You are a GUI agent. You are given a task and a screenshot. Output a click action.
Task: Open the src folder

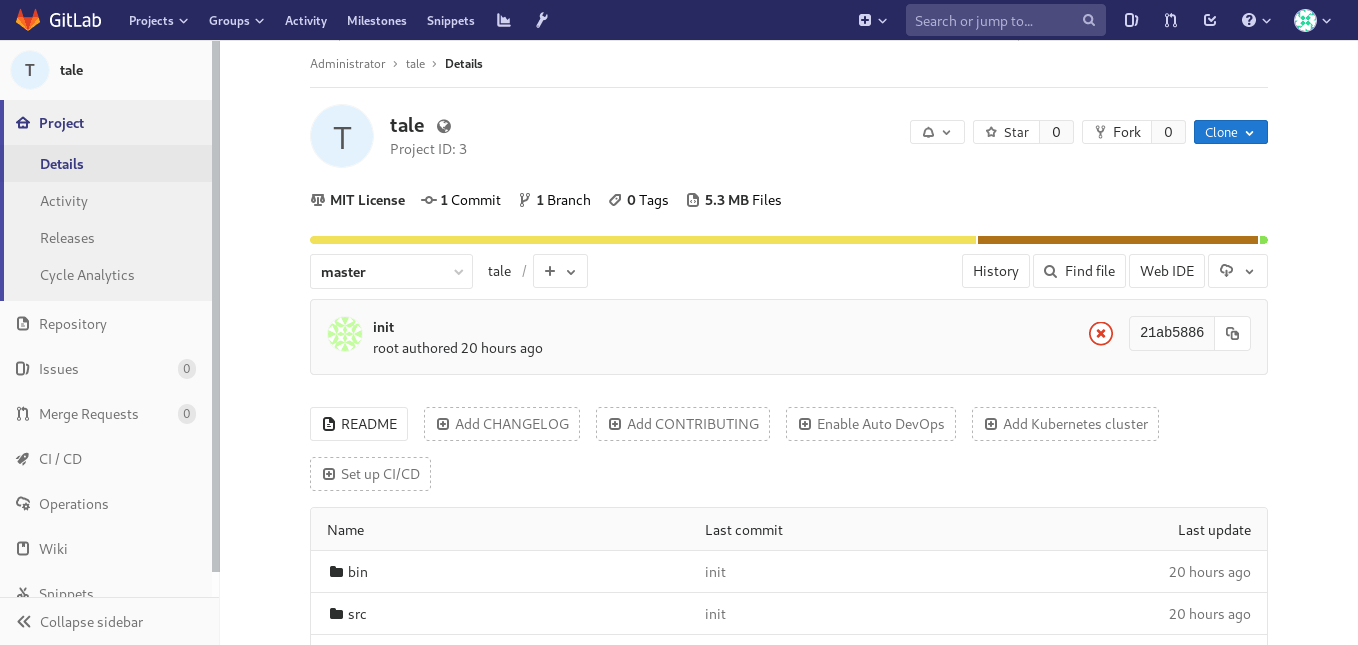(357, 614)
